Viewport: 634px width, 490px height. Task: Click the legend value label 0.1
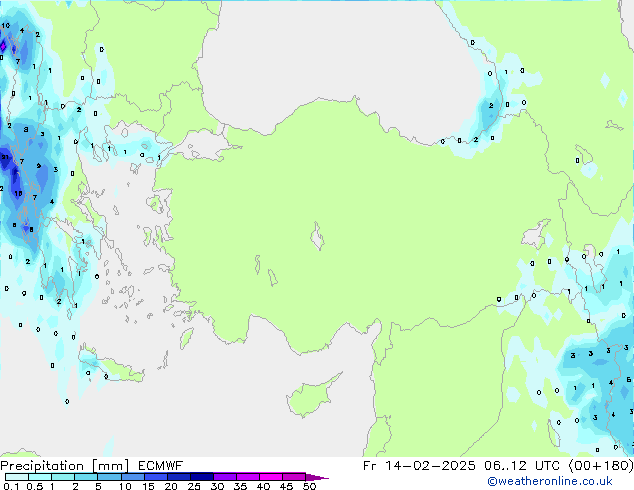coord(10,486)
